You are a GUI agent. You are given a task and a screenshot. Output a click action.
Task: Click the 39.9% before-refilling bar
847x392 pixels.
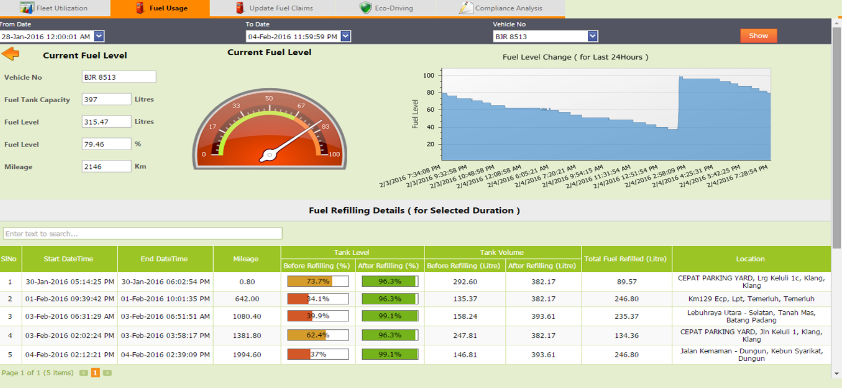pyautogui.click(x=318, y=316)
